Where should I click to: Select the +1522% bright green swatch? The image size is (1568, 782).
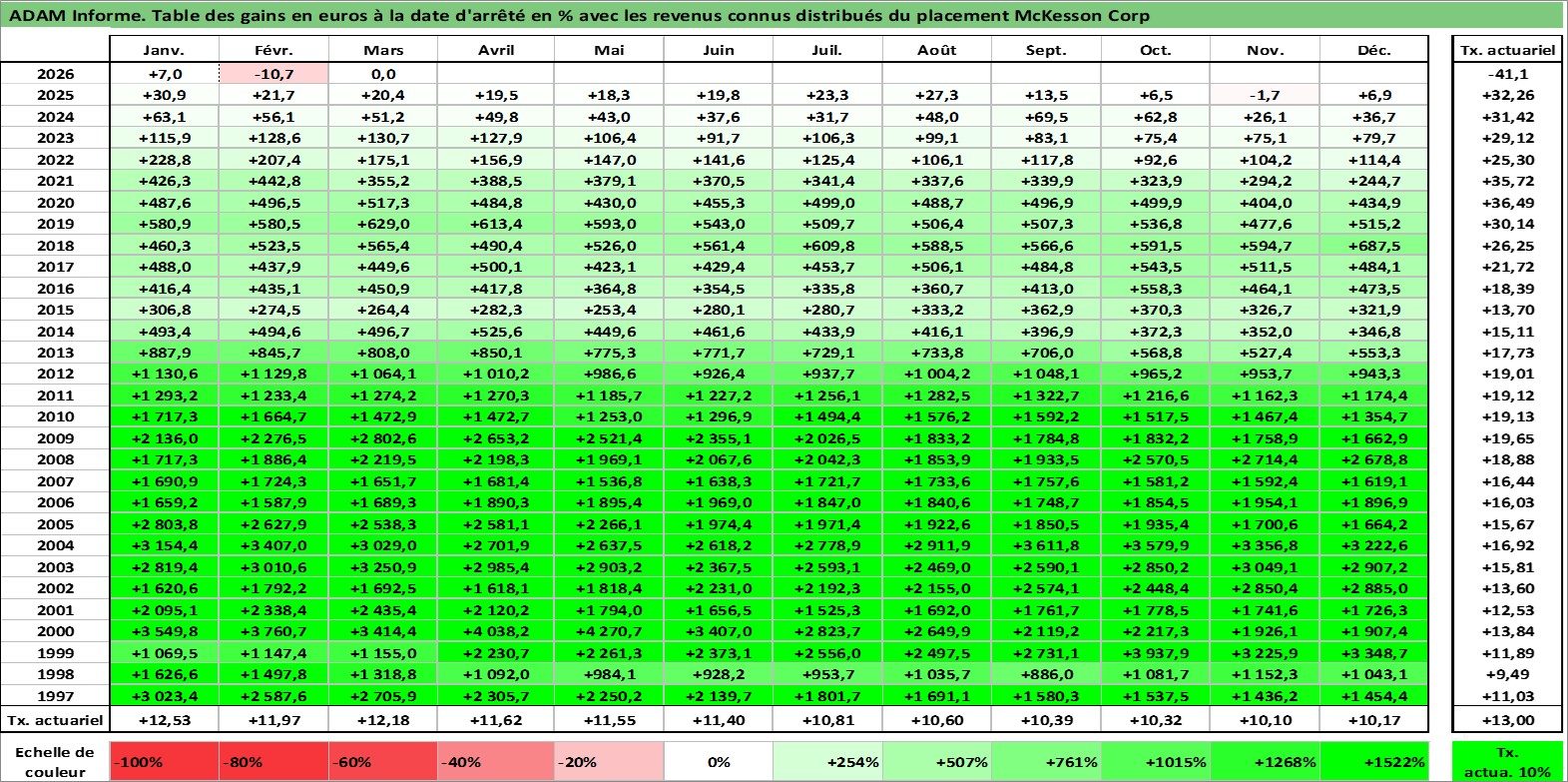click(1374, 761)
